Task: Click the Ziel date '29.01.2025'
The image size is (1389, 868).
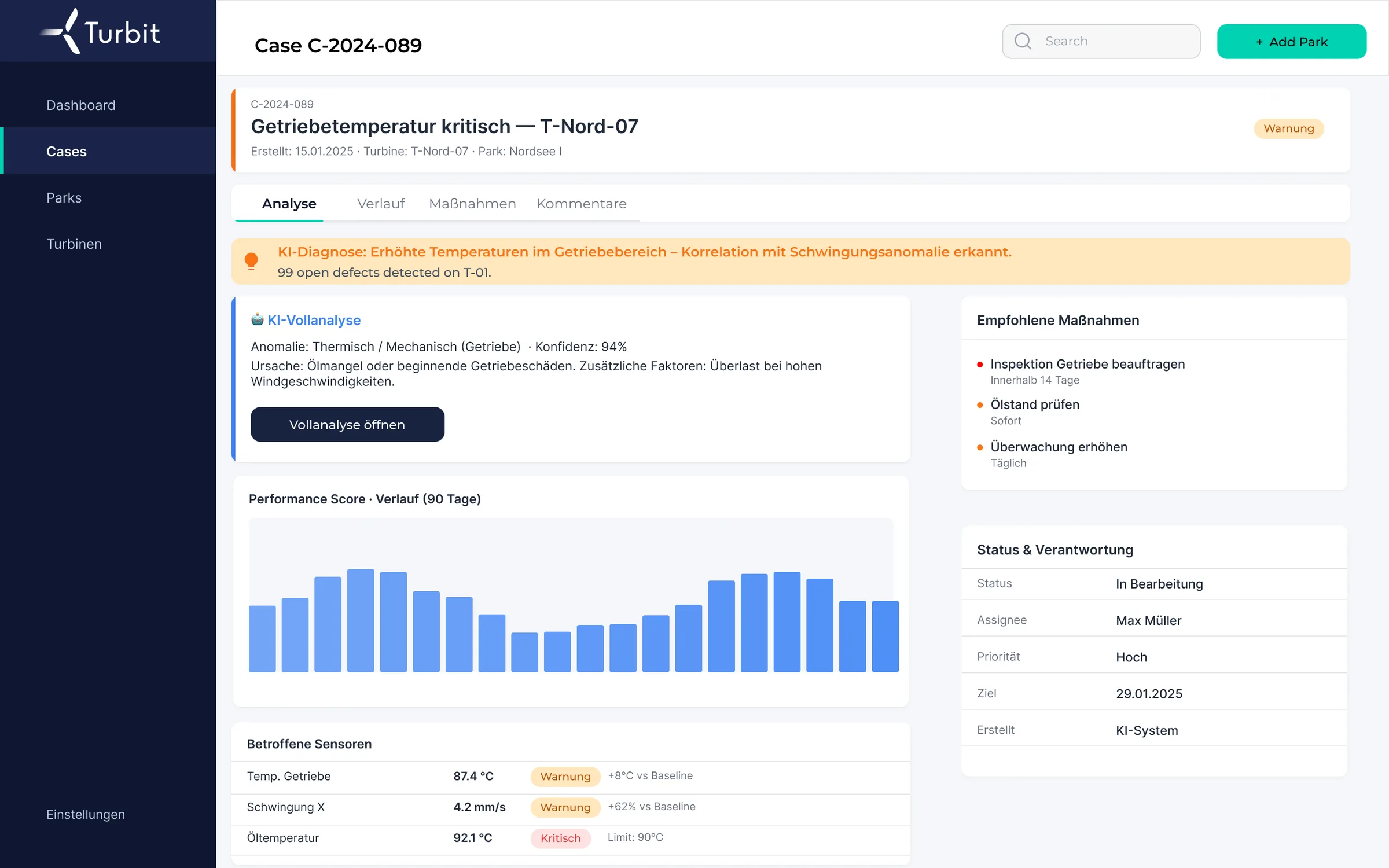Action: point(1149,693)
